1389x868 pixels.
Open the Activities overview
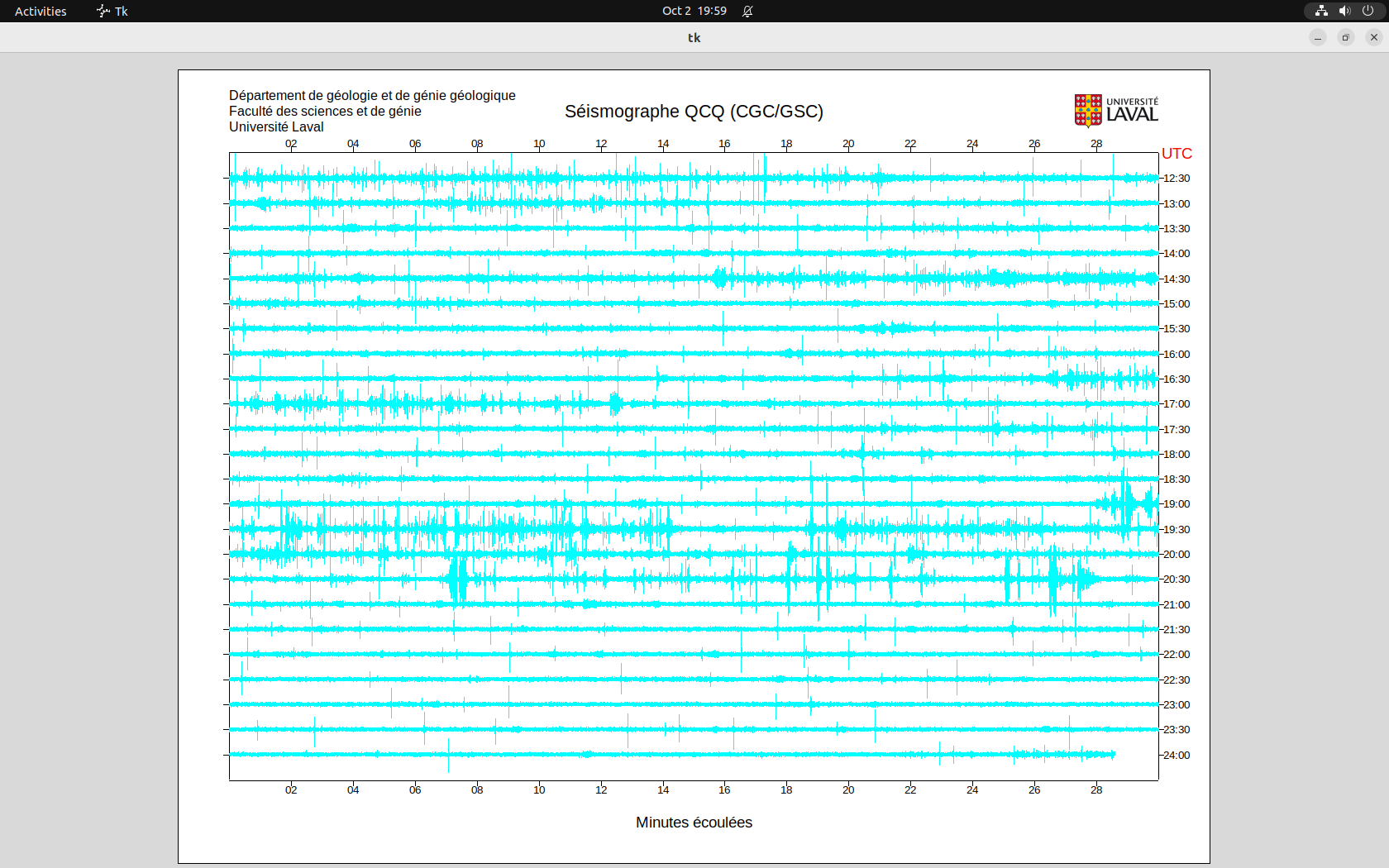(x=41, y=12)
